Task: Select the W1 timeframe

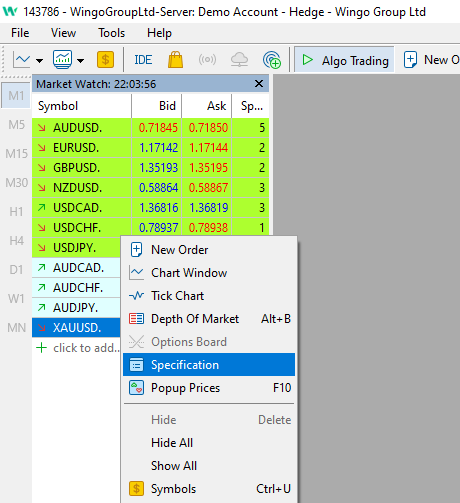Action: (x=17, y=299)
